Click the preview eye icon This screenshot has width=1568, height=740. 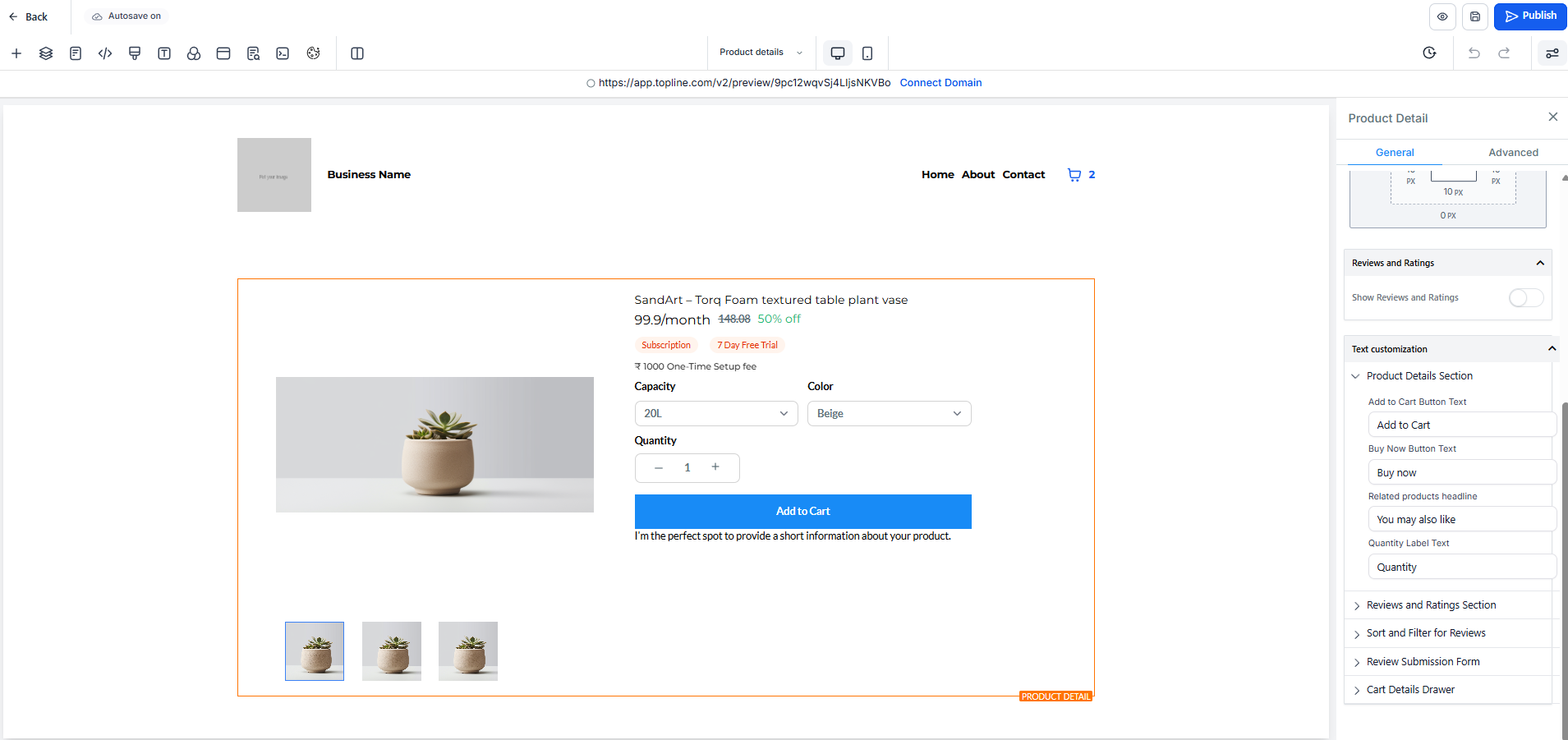pos(1442,16)
